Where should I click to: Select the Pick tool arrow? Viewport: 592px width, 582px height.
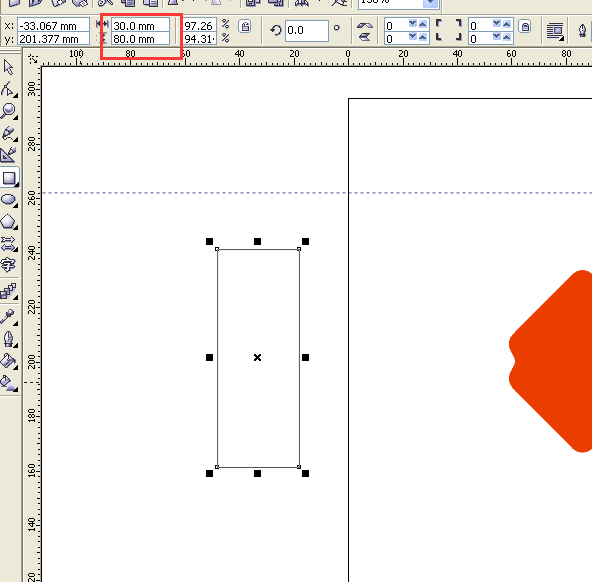pyautogui.click(x=8, y=67)
